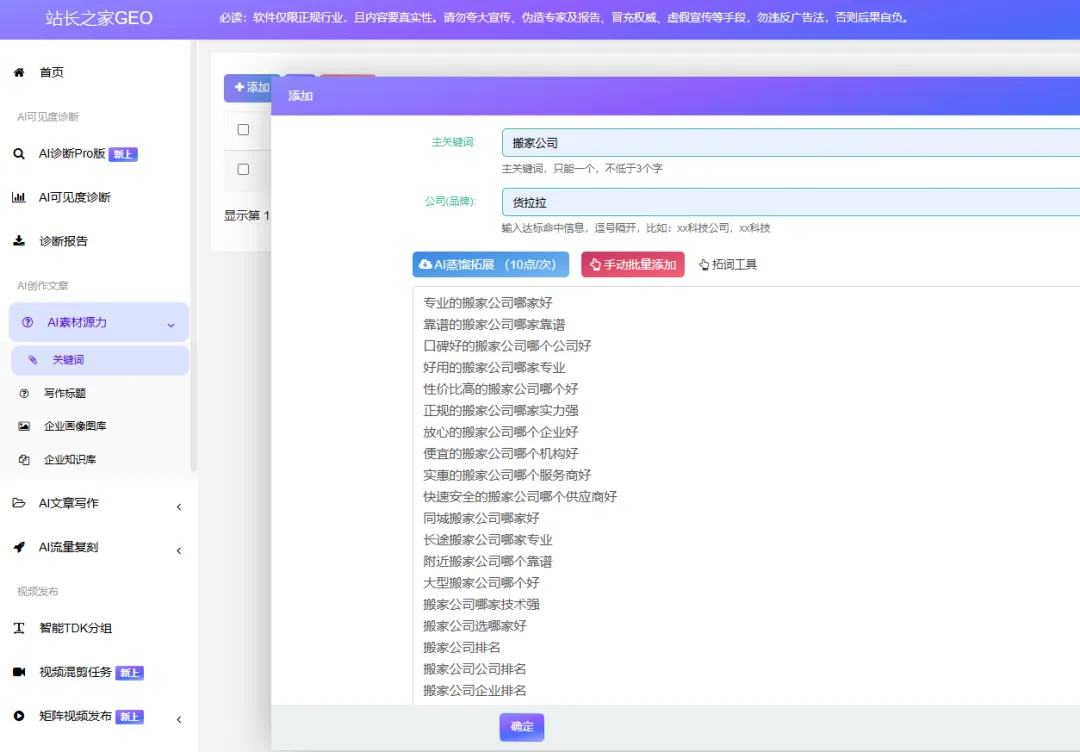
Task: Click the bar chart icon for AI可见度诊断
Action: [x=19, y=198]
